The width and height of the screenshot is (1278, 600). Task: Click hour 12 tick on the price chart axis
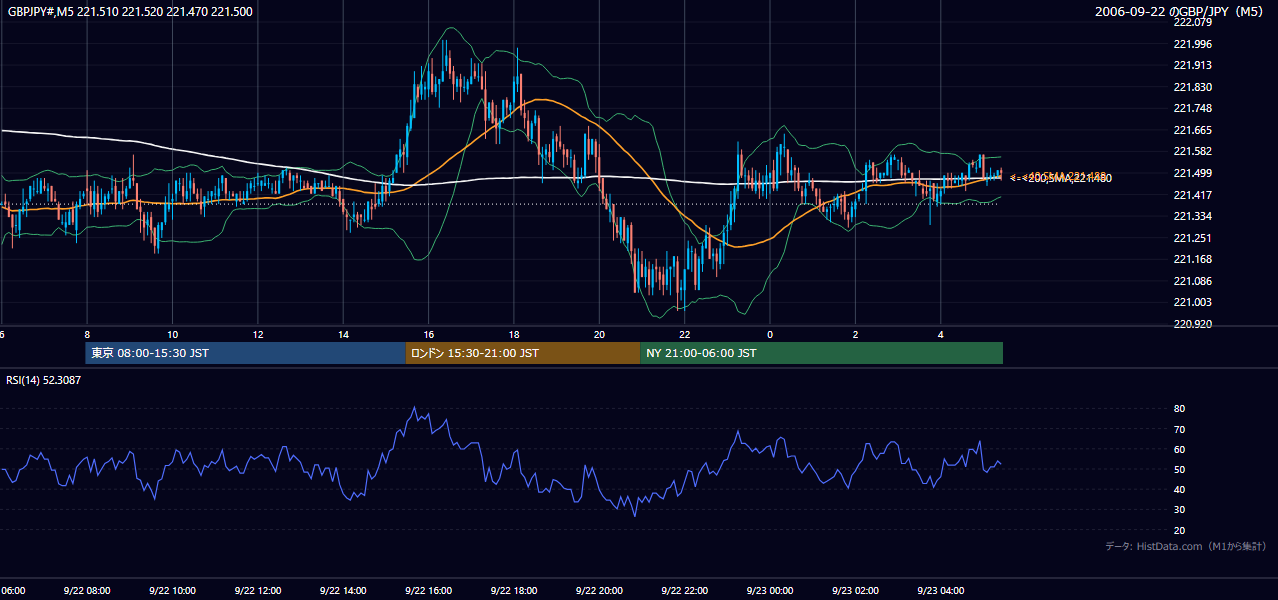coord(258,334)
